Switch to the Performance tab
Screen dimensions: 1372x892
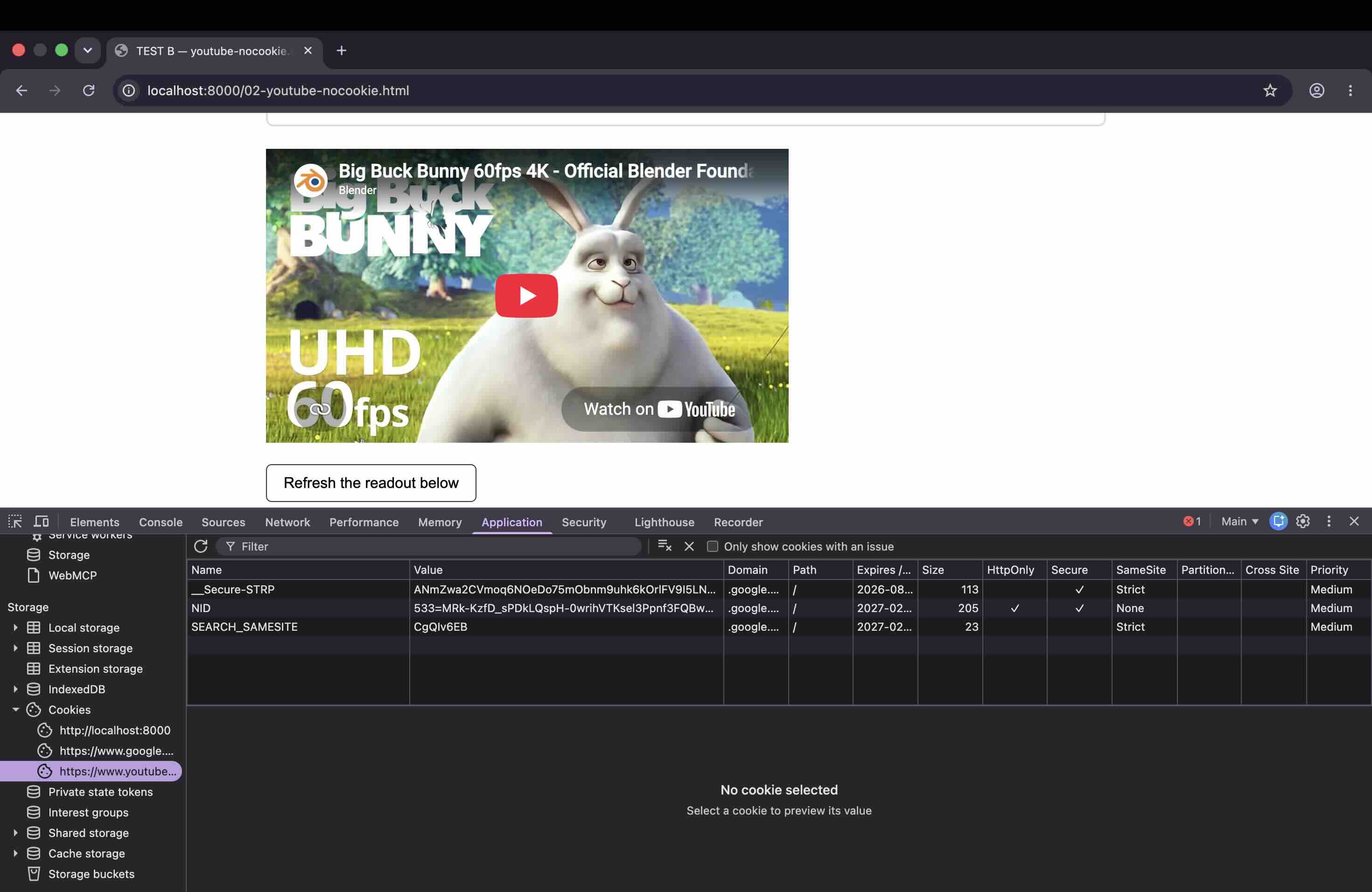(364, 522)
